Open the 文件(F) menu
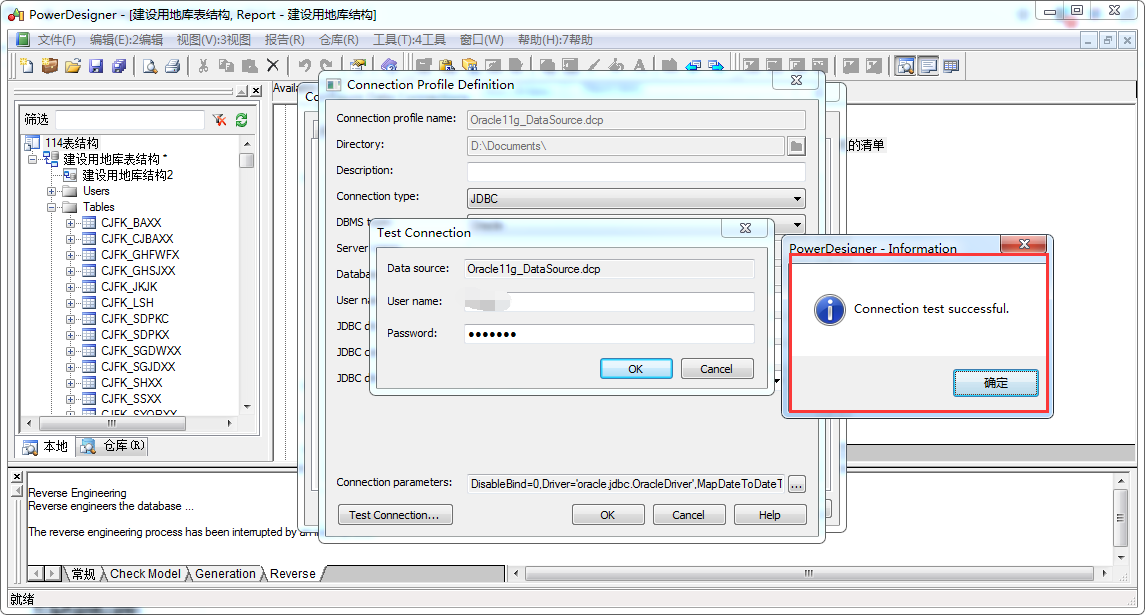The image size is (1145, 615). pos(58,39)
